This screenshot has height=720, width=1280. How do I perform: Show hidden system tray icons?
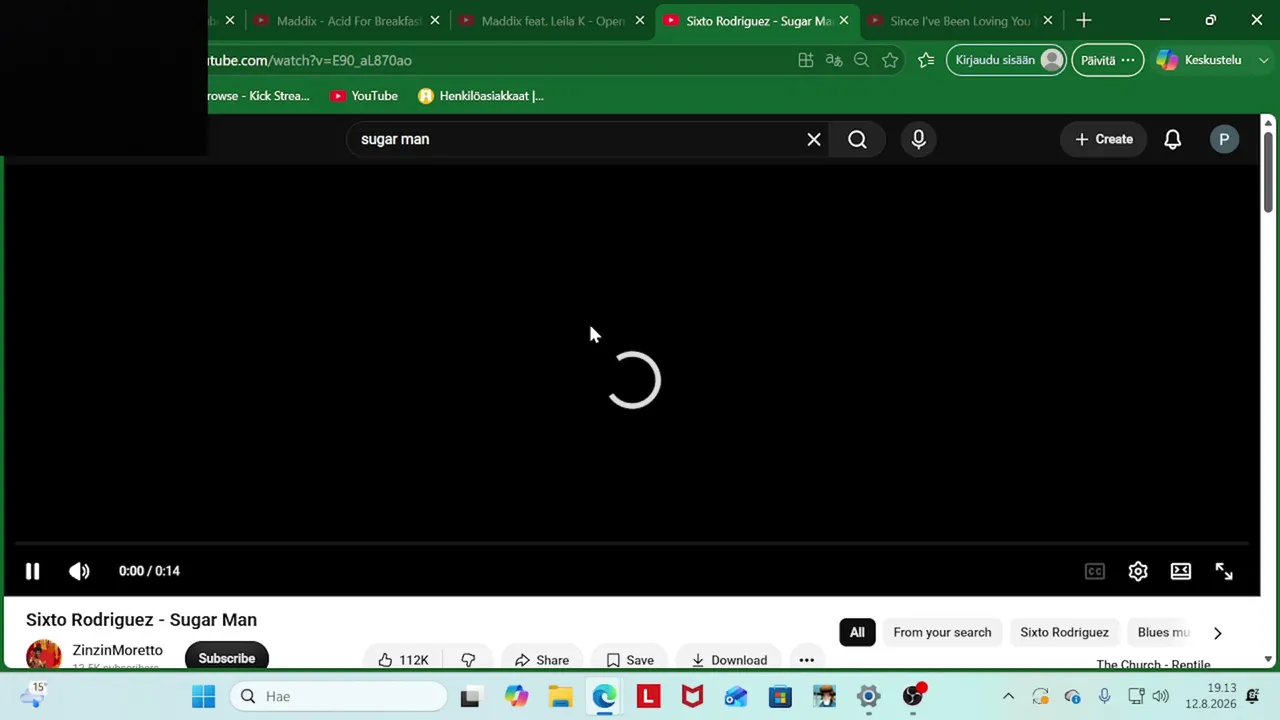1008,696
